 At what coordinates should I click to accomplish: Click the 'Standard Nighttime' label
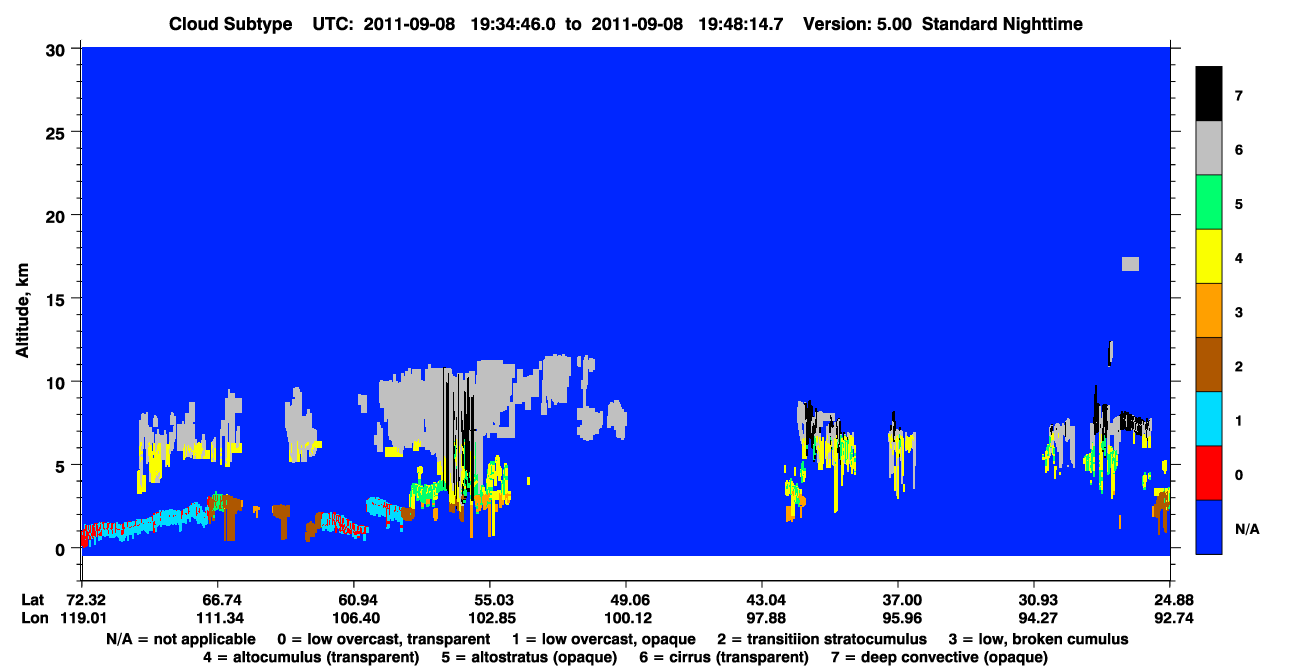(x=1003, y=24)
